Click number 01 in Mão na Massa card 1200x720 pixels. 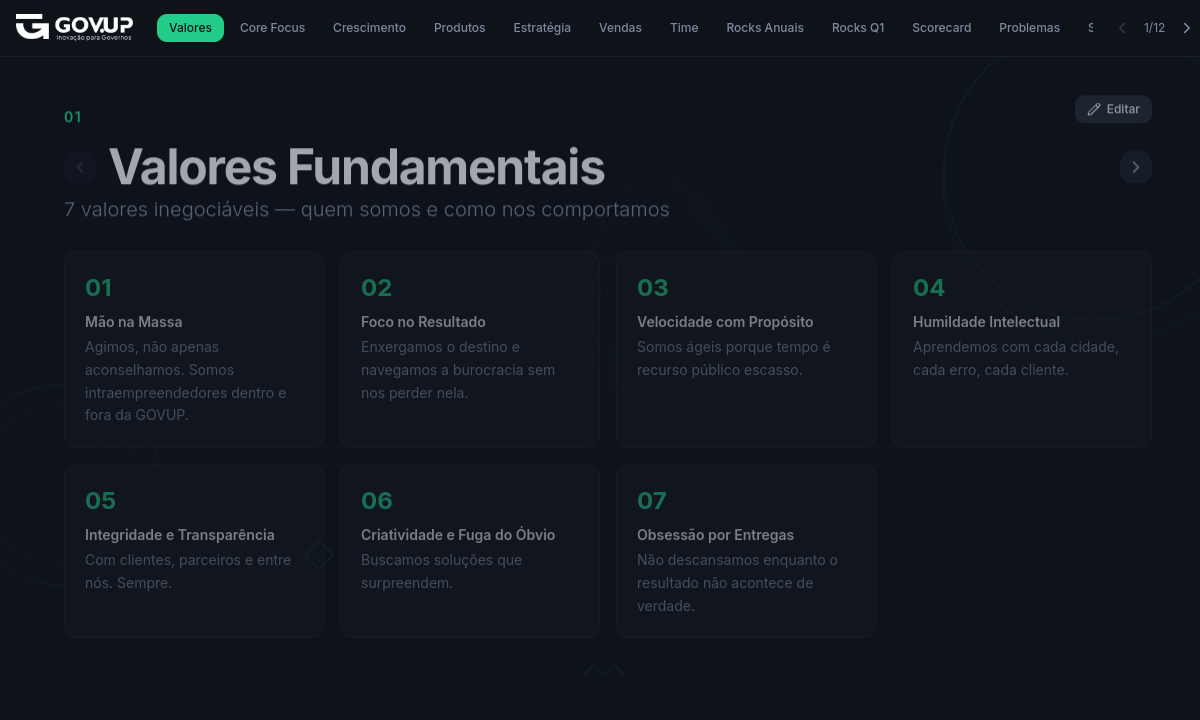pyautogui.click(x=98, y=288)
